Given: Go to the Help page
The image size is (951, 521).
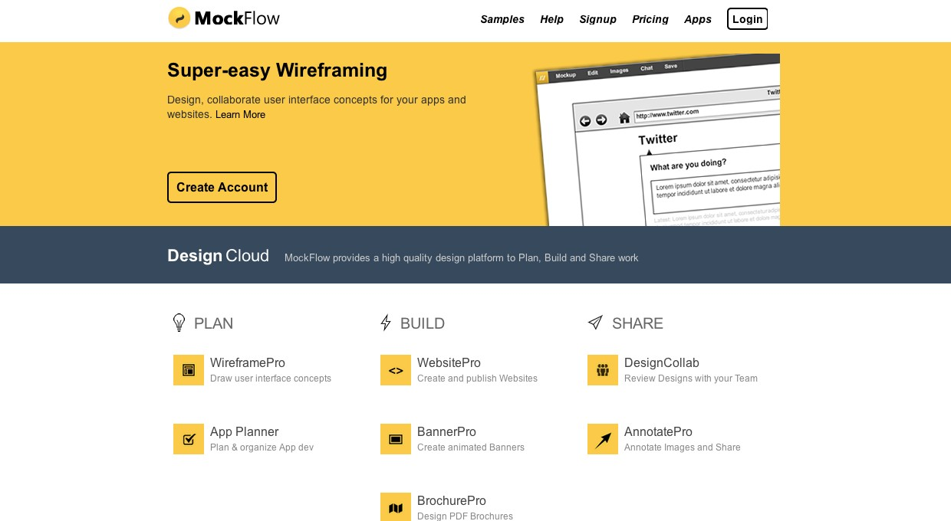Looking at the screenshot, I should 552,19.
